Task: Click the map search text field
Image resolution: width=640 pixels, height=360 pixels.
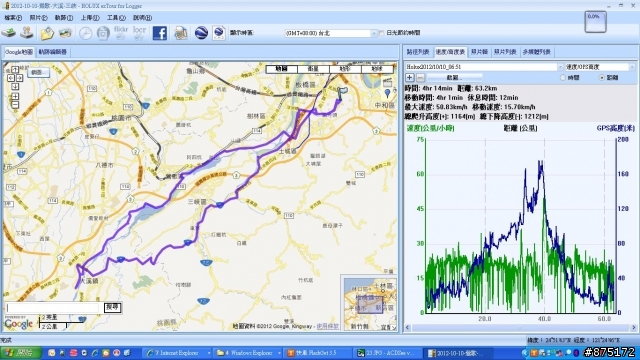Action: pyautogui.click(x=52, y=308)
